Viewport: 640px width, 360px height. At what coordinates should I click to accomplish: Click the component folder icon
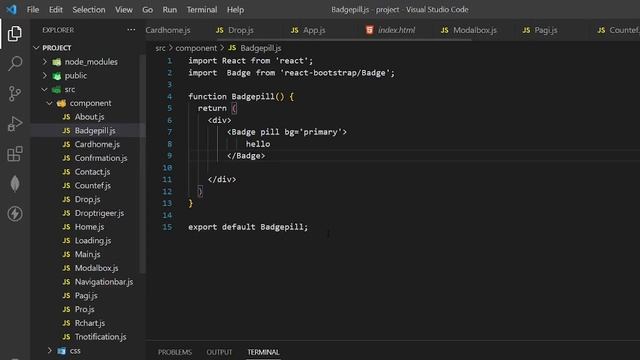coord(61,103)
